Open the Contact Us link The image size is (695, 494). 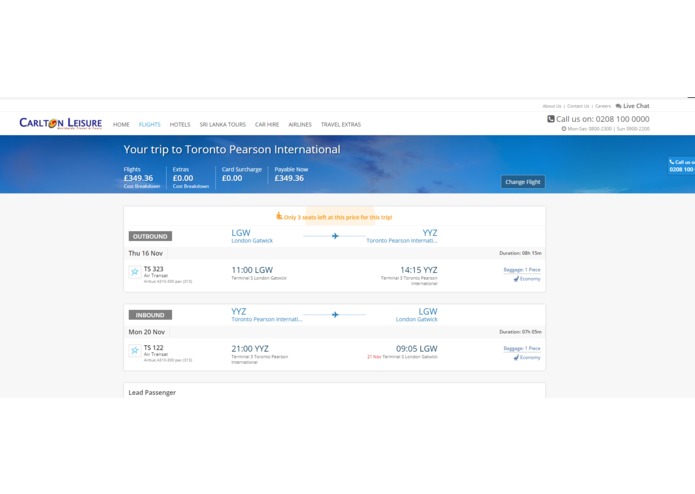pos(578,106)
